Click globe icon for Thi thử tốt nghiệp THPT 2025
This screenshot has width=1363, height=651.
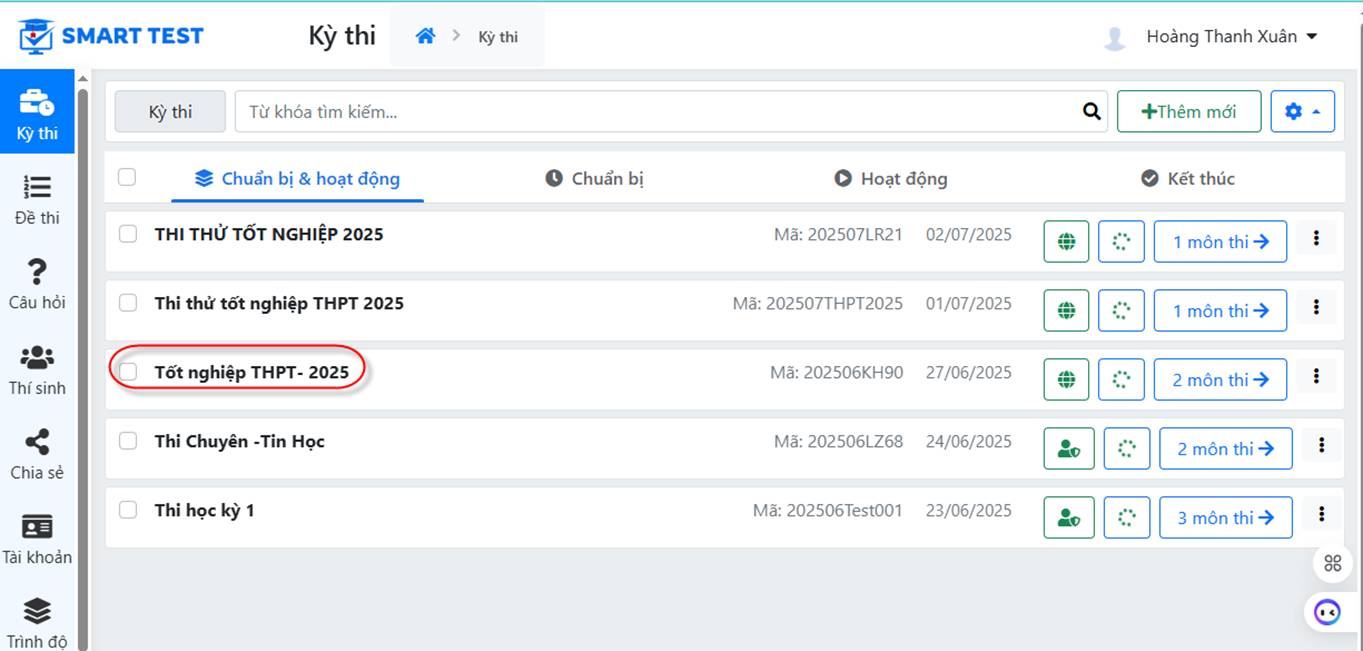click(x=1066, y=311)
